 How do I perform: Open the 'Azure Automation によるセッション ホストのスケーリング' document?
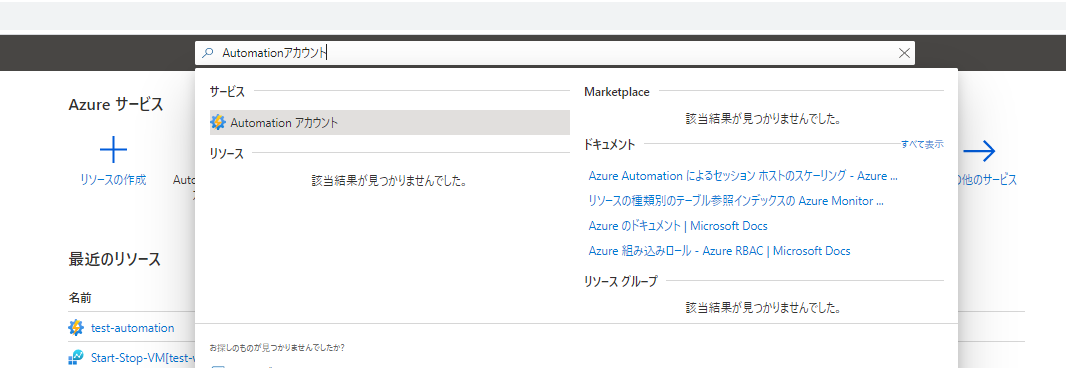tap(743, 175)
